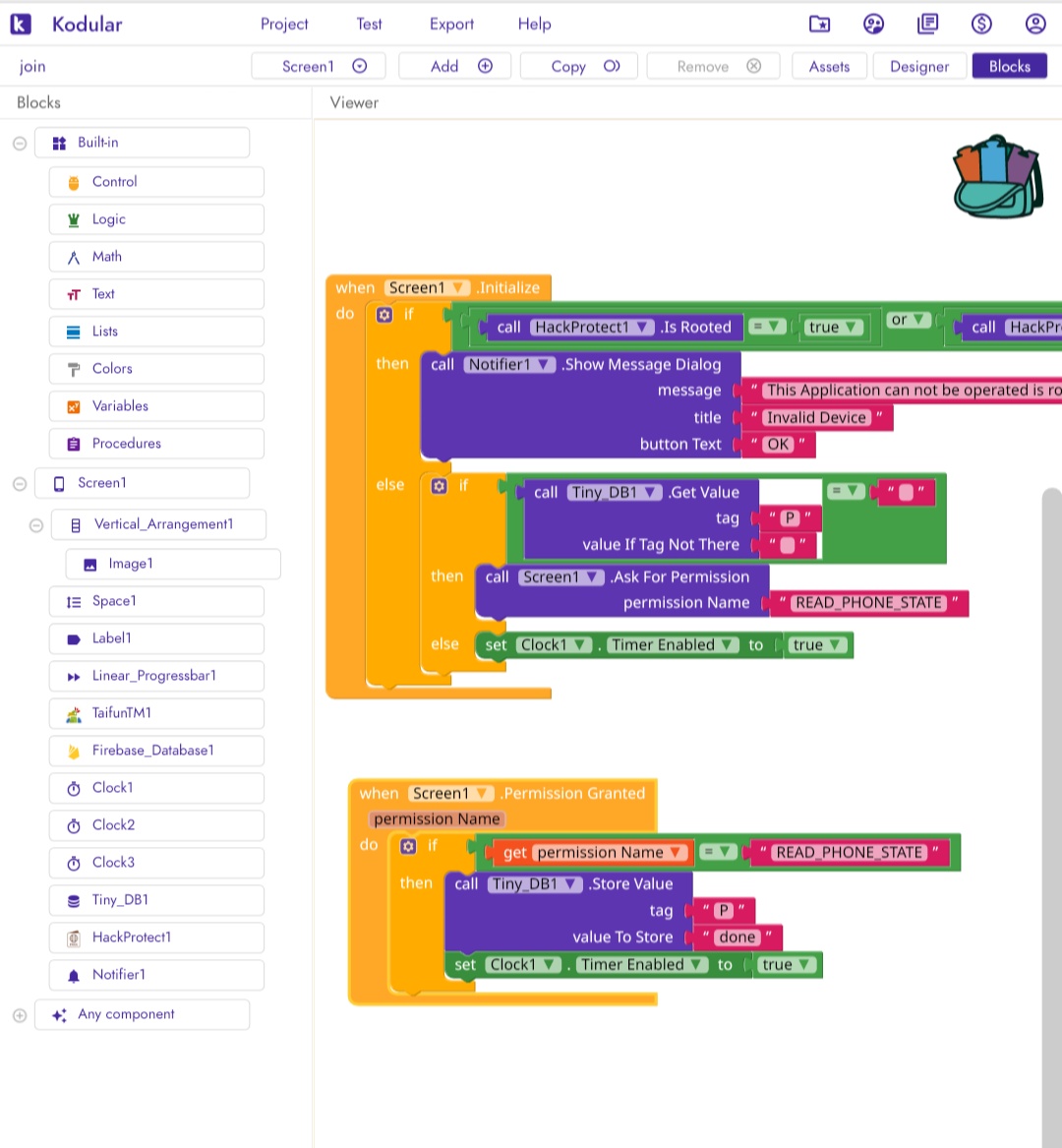The image size is (1062, 1148).
Task: Click the HackProtect1 extension icon
Action: pyautogui.click(x=74, y=937)
